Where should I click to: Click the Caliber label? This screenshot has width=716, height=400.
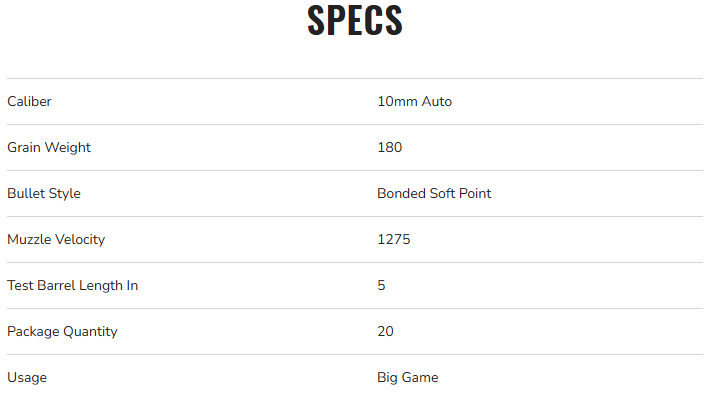pyautogui.click(x=29, y=102)
